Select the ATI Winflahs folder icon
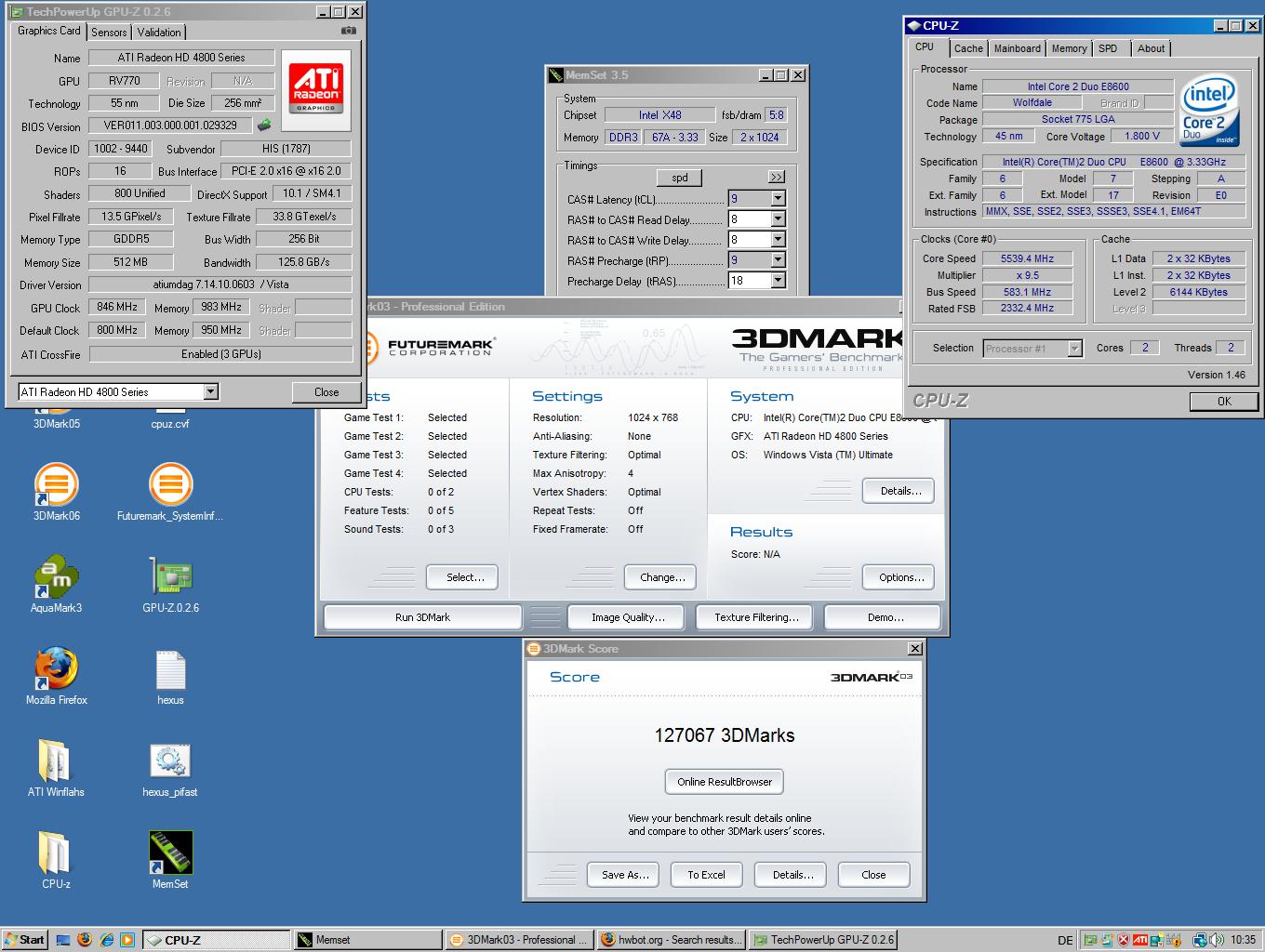The height and width of the screenshot is (952, 1265). (x=56, y=769)
